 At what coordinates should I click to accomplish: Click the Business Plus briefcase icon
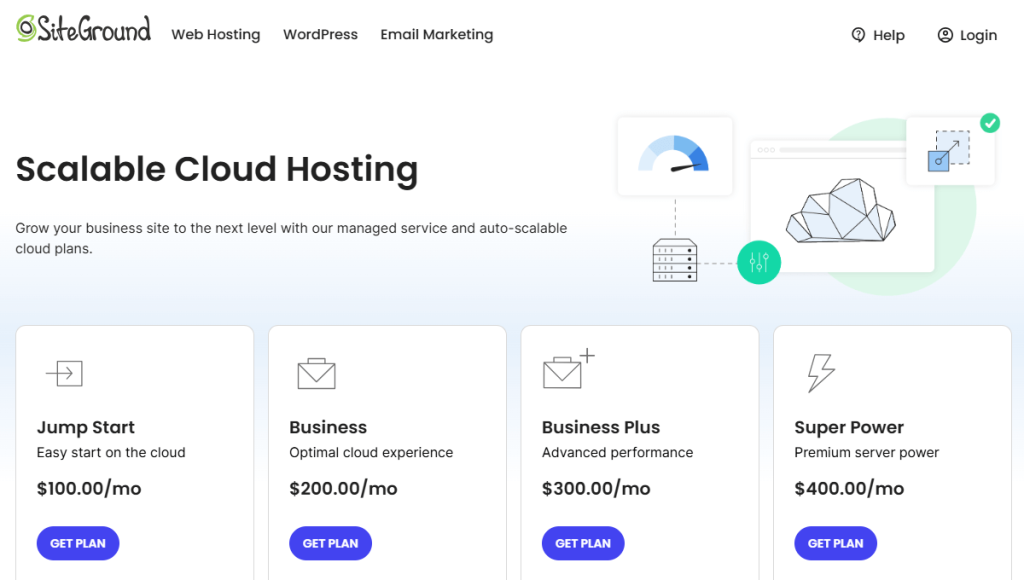(569, 369)
